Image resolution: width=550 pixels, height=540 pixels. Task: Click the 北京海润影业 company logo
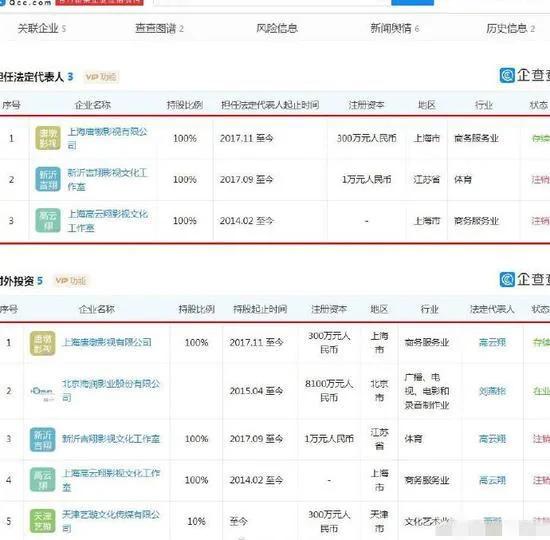point(42,391)
